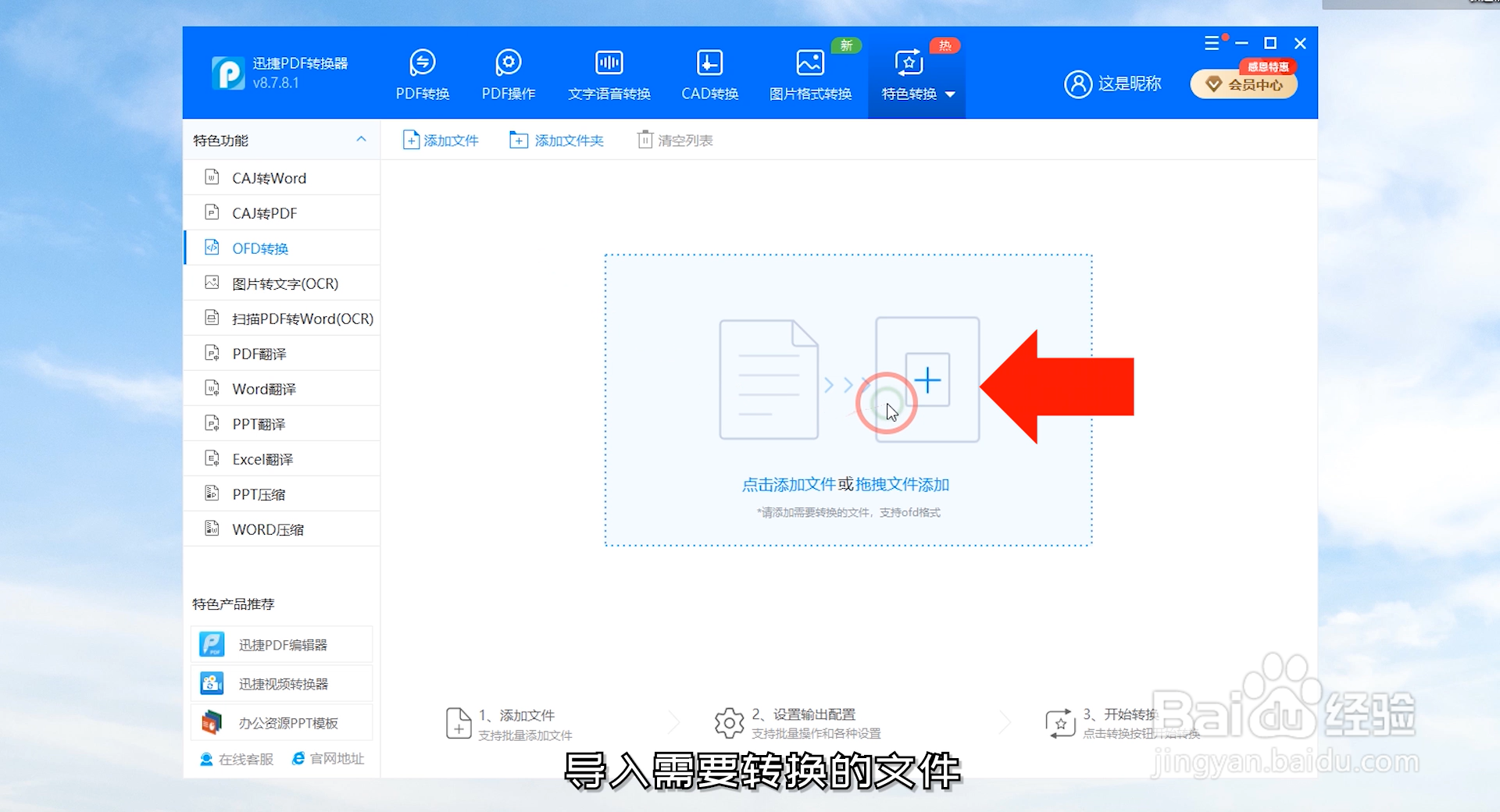Click the 办公资源PPT模板 icon
This screenshot has width=1500, height=812.
[x=212, y=722]
